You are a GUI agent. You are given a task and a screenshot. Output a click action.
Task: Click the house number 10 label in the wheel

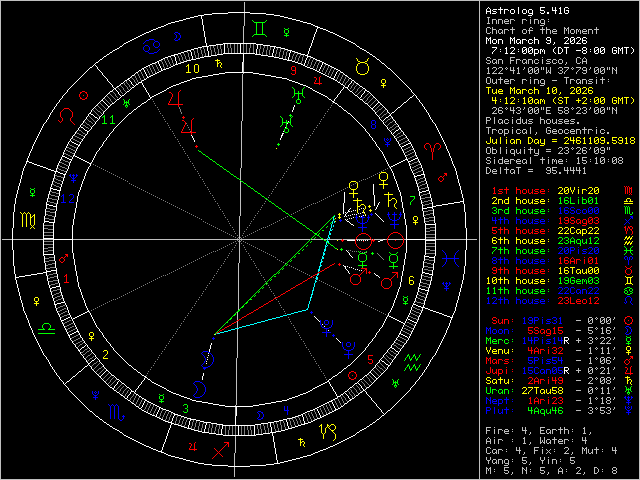tap(192, 69)
